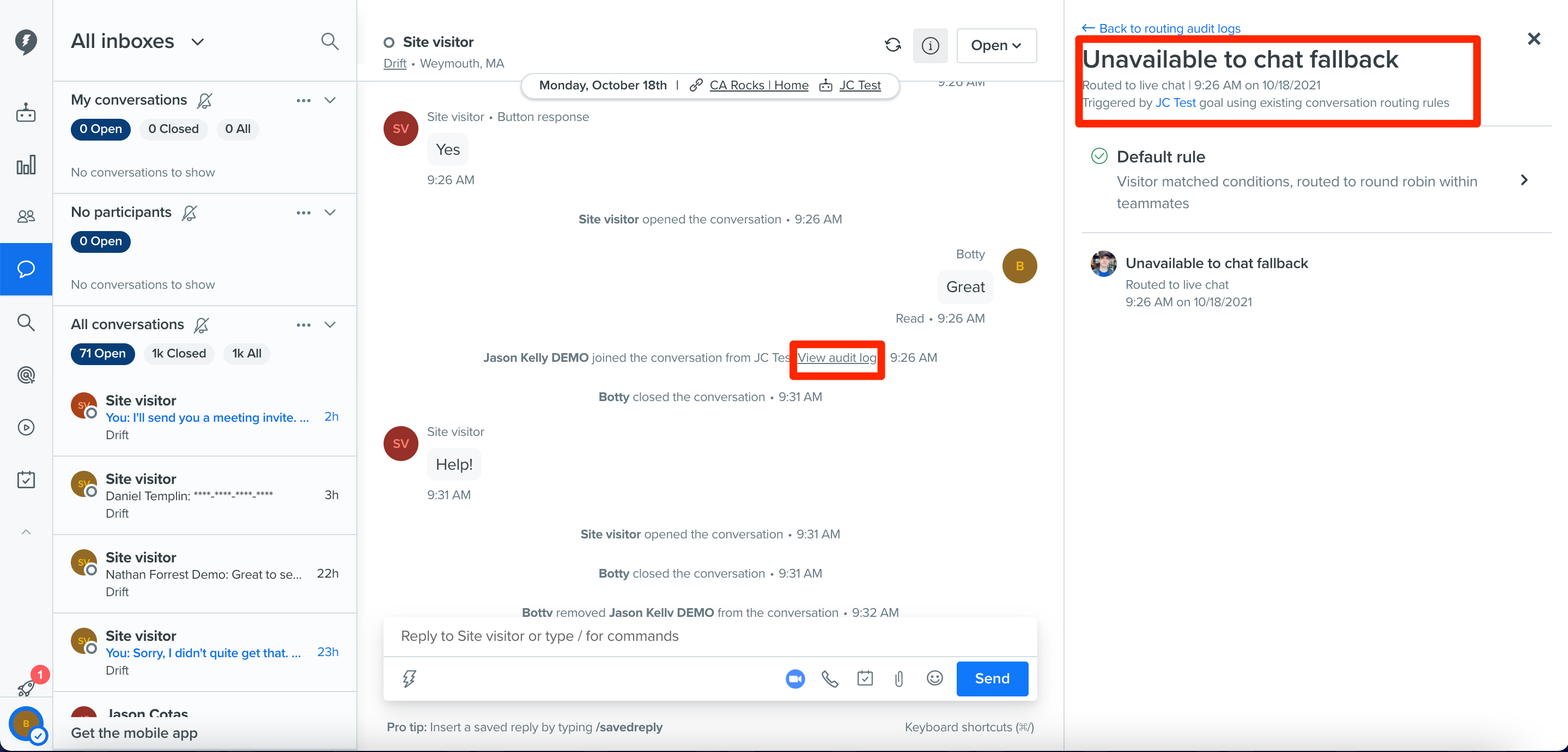
Task: Schedule a meeting from reply toolbar
Action: click(864, 678)
